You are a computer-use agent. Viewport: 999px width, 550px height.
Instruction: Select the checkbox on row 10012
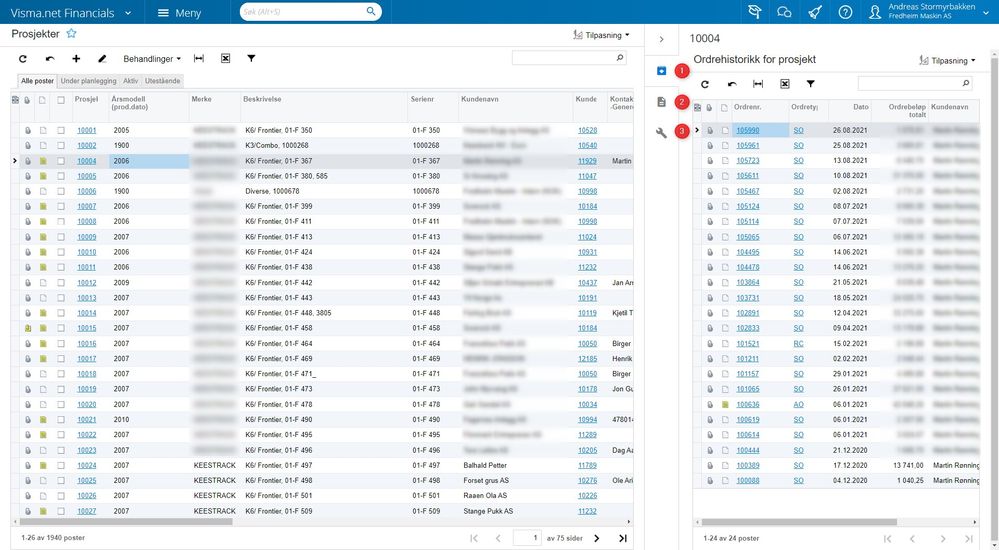(x=61, y=283)
